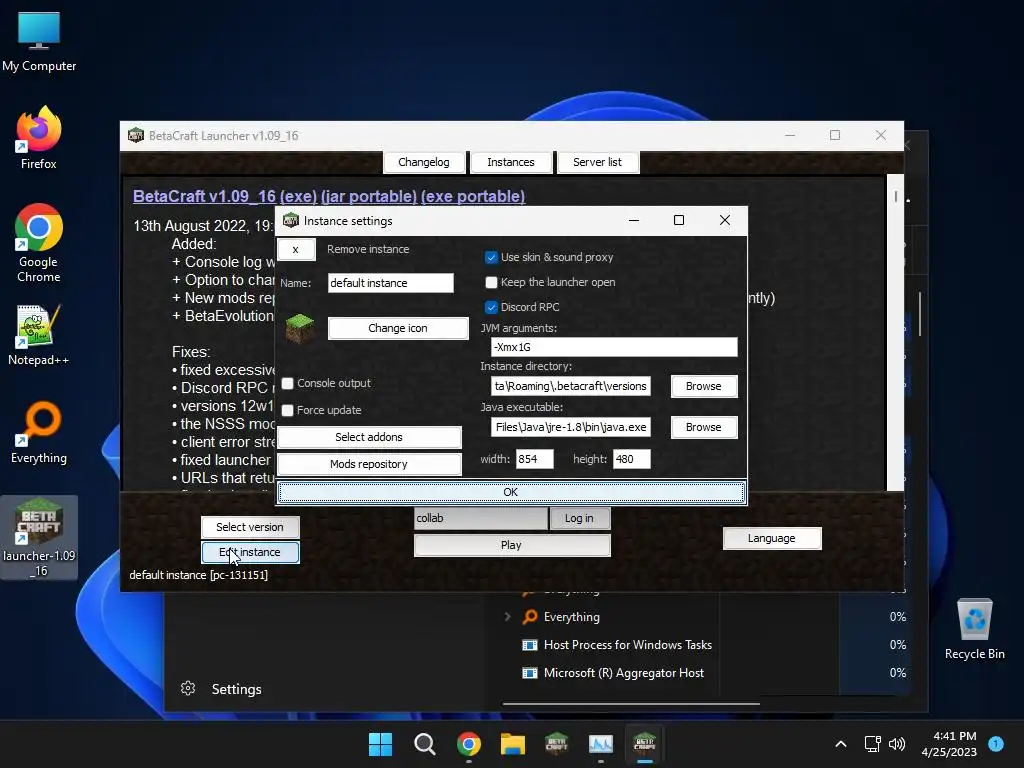This screenshot has width=1024, height=768.
Task: Click the Change icon button
Action: click(398, 328)
